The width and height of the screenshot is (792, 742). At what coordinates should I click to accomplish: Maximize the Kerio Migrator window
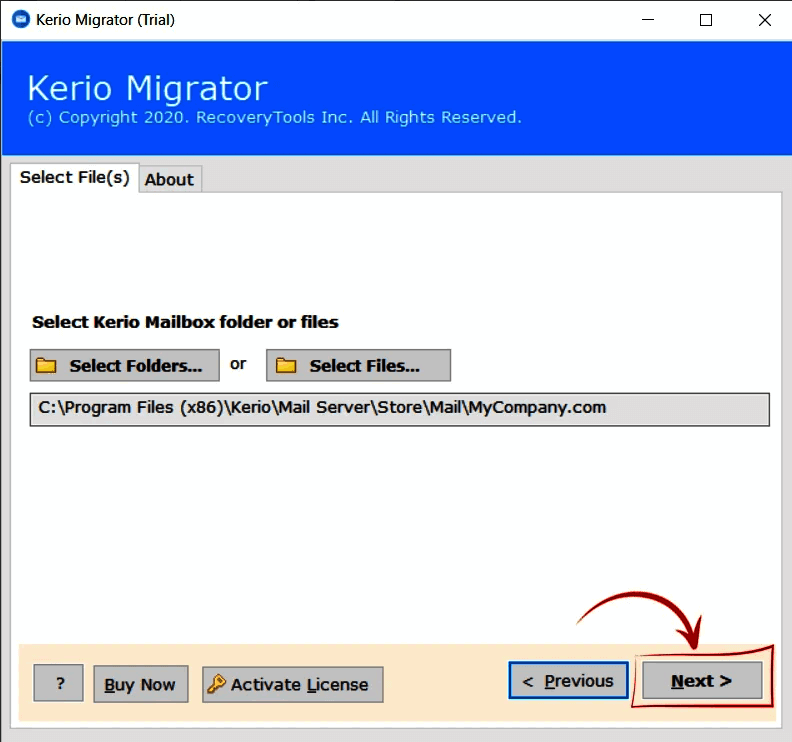point(706,19)
